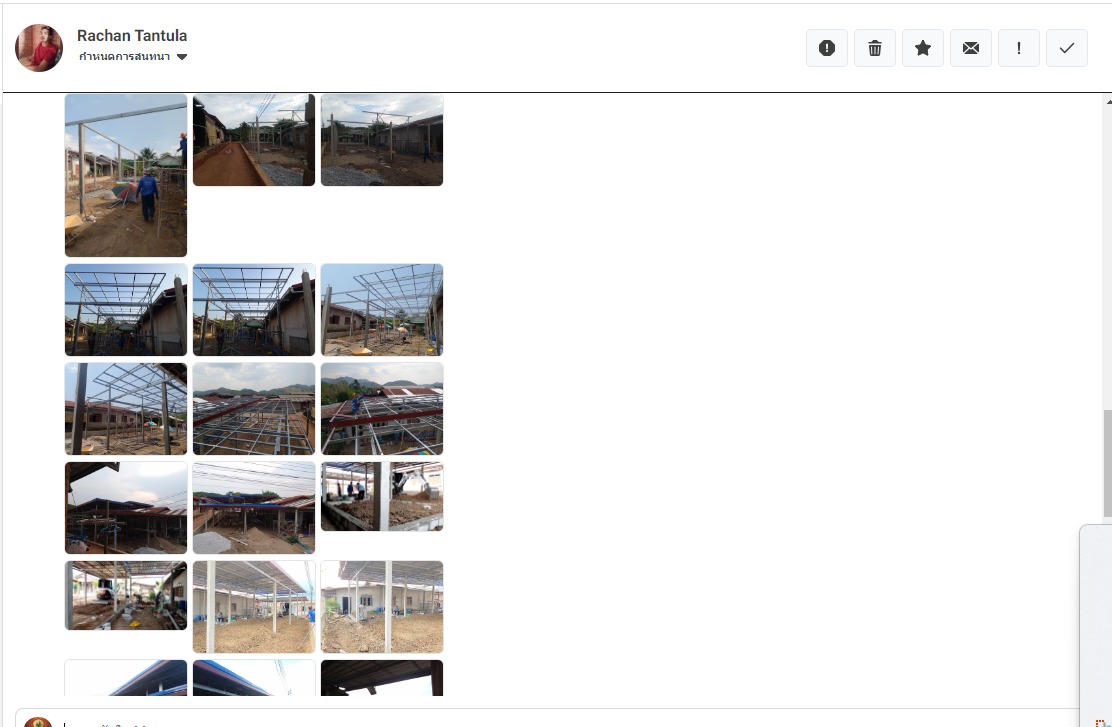The width and height of the screenshot is (1112, 727).
Task: View the first steel roof frame photo
Action: point(126,310)
